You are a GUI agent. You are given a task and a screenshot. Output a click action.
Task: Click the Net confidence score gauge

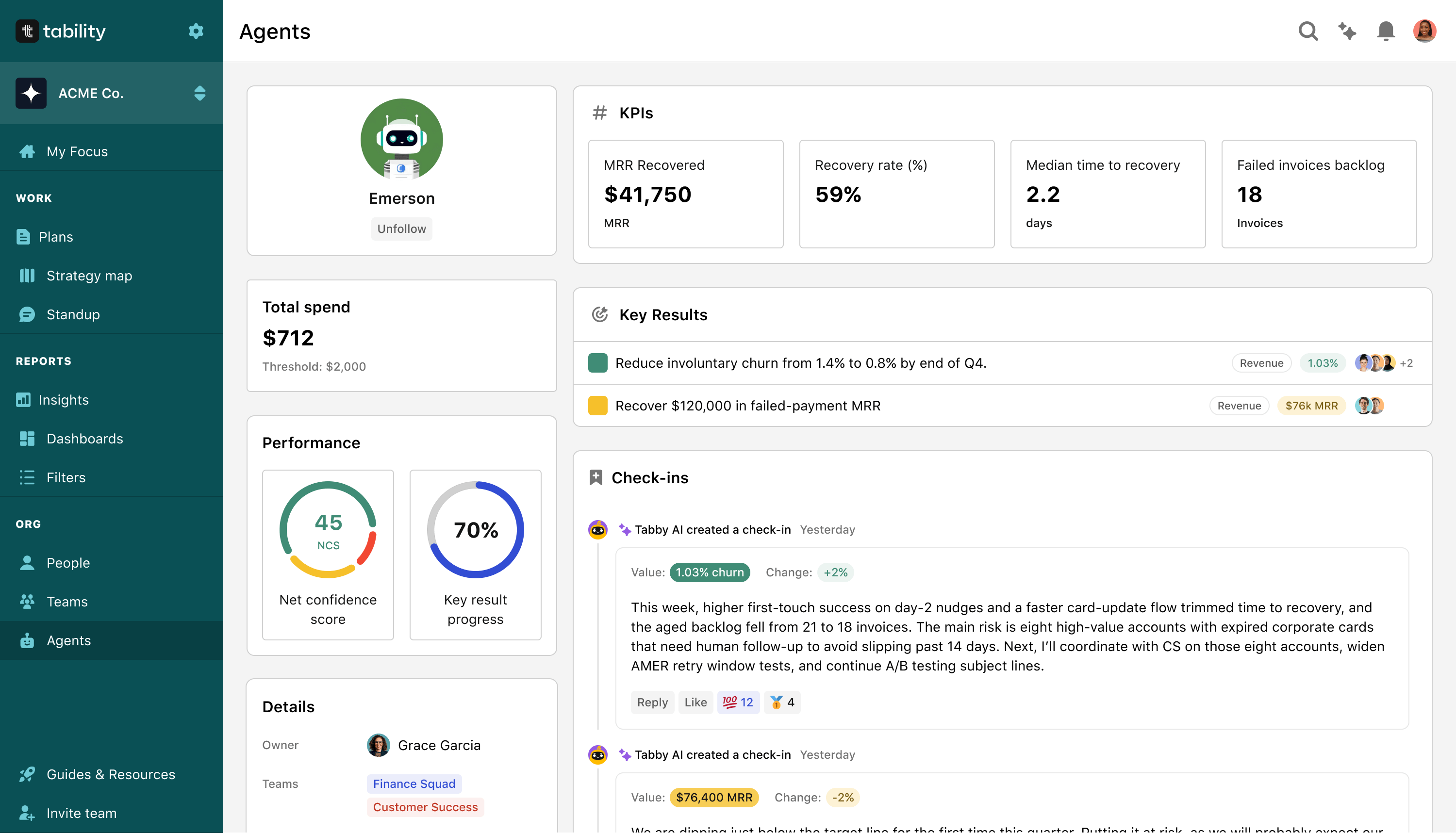pyautogui.click(x=328, y=530)
